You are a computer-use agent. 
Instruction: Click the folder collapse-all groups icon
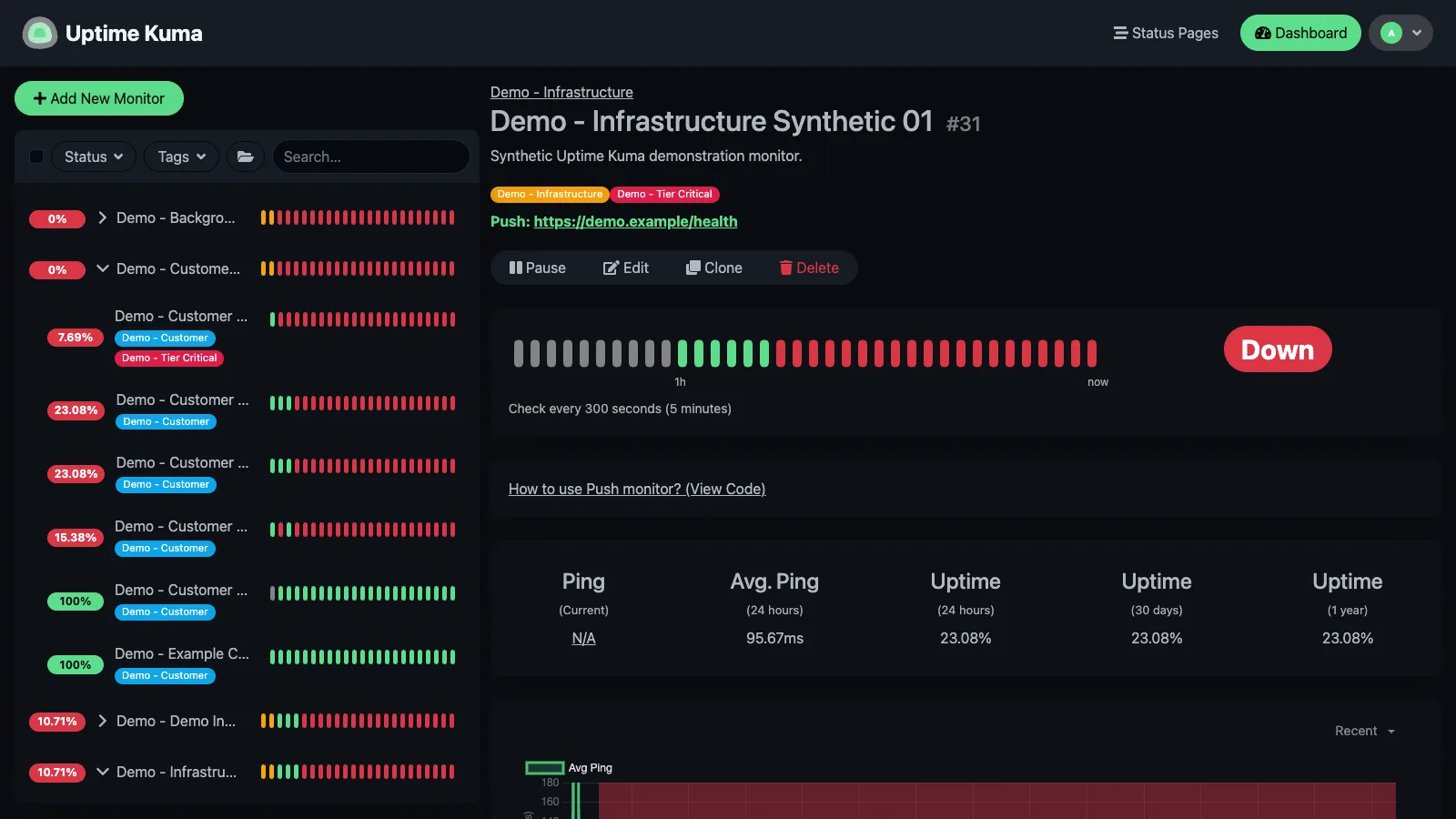point(246,157)
